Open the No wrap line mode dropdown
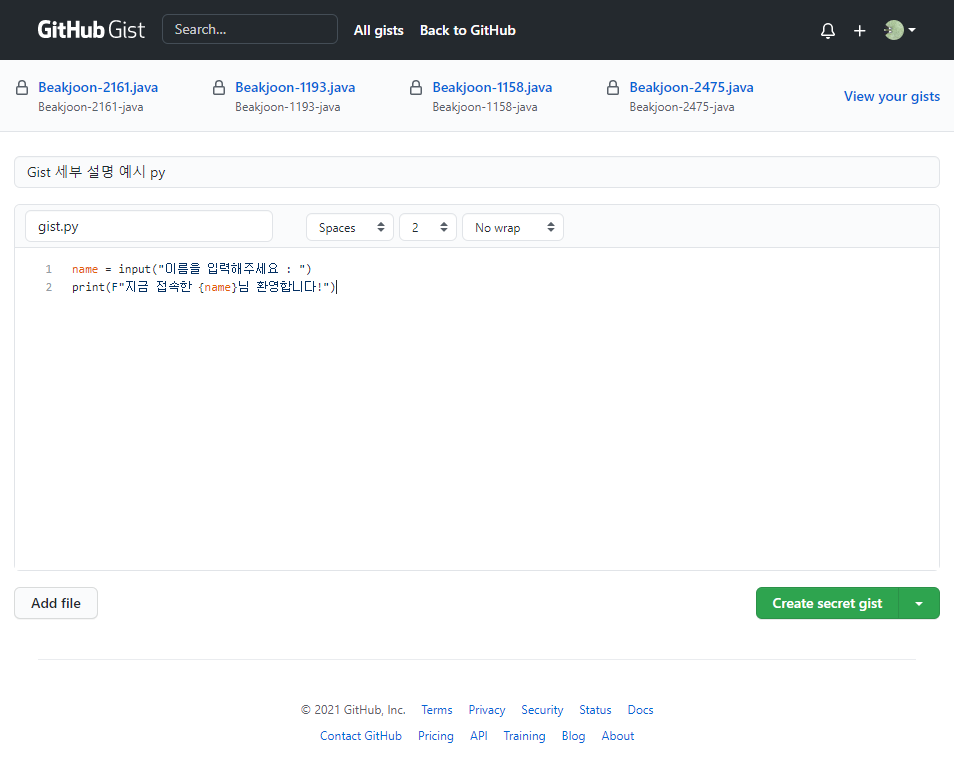 513,227
